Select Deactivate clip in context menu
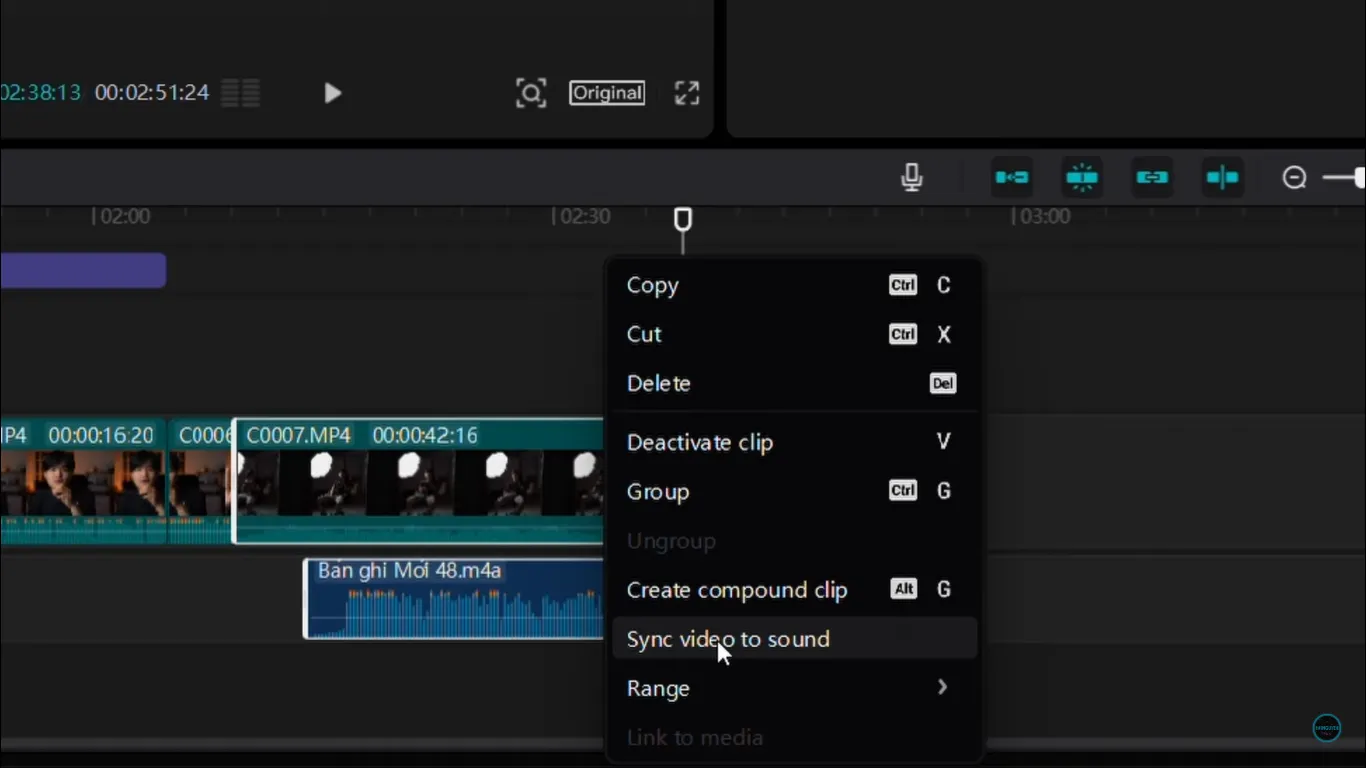 click(700, 442)
